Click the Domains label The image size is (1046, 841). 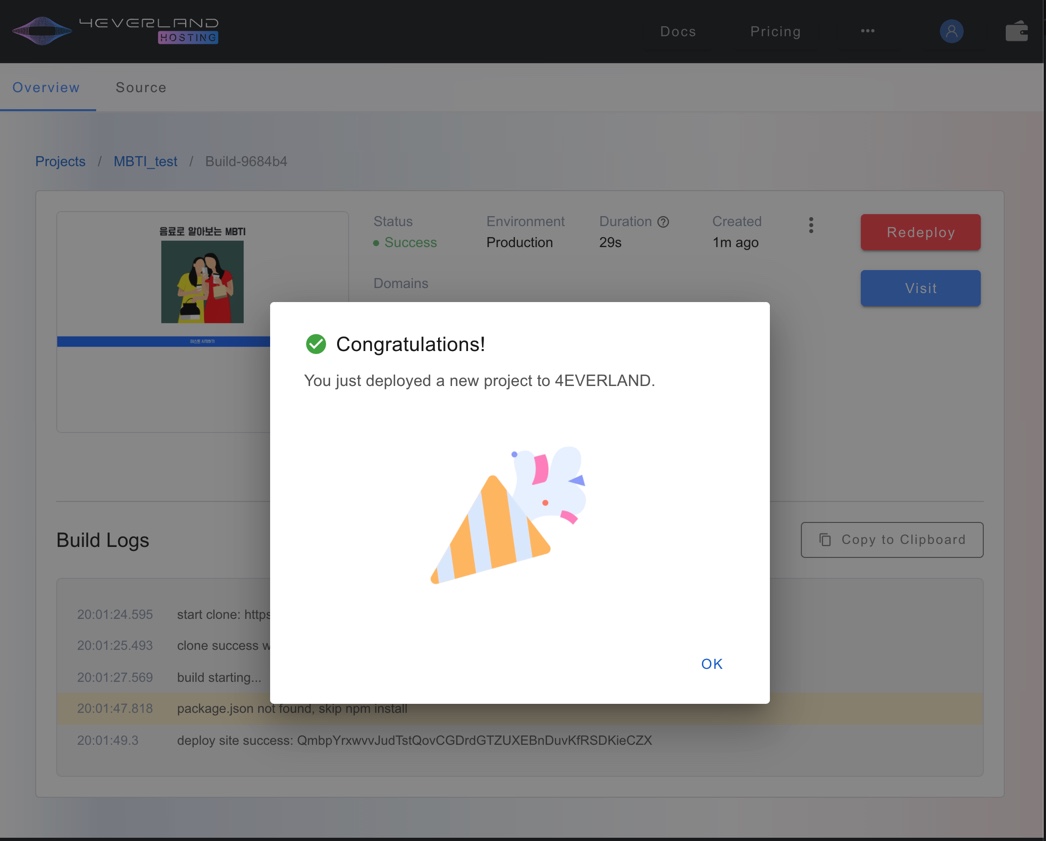click(400, 283)
